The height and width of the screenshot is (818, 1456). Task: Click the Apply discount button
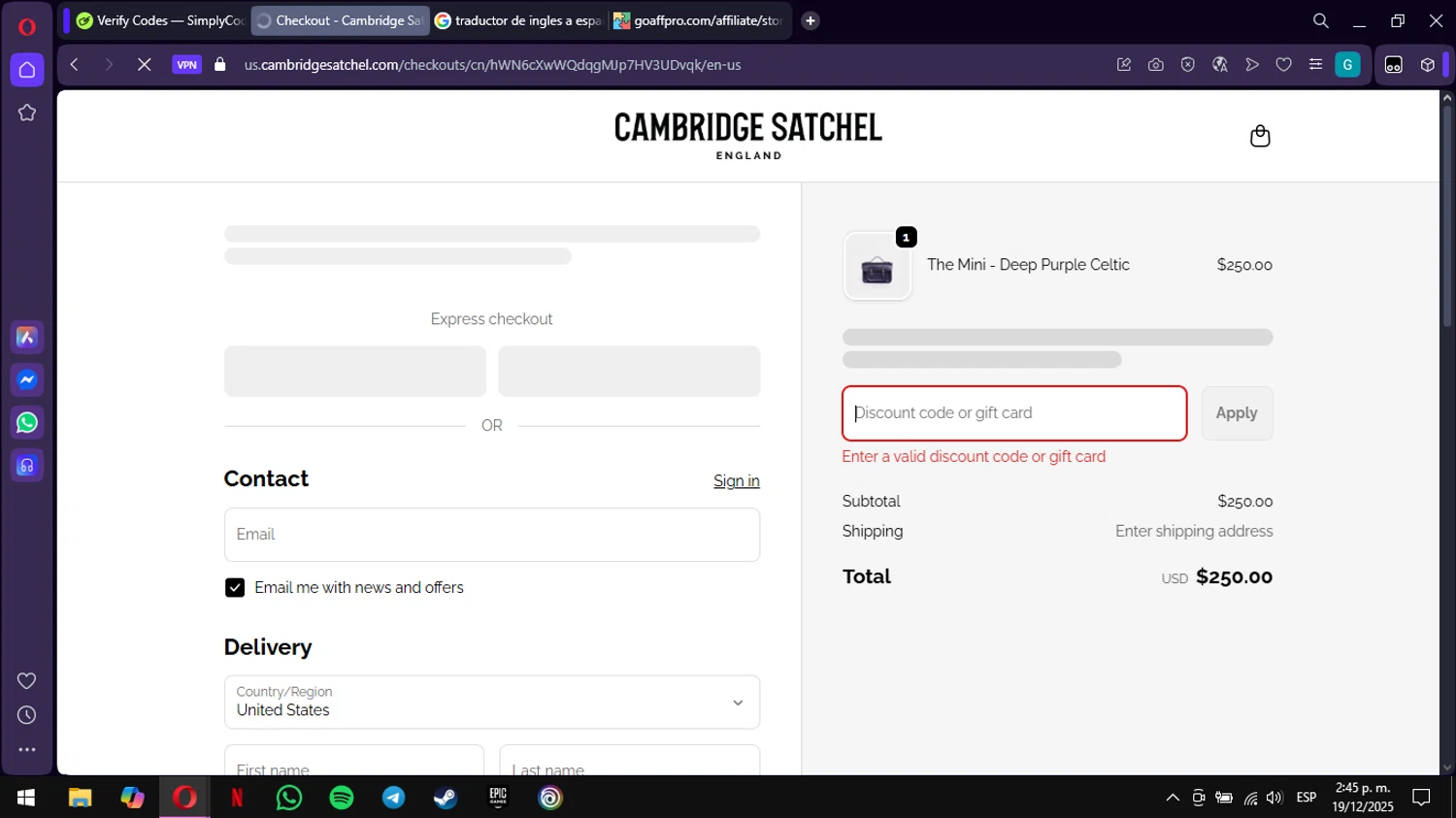tap(1237, 413)
